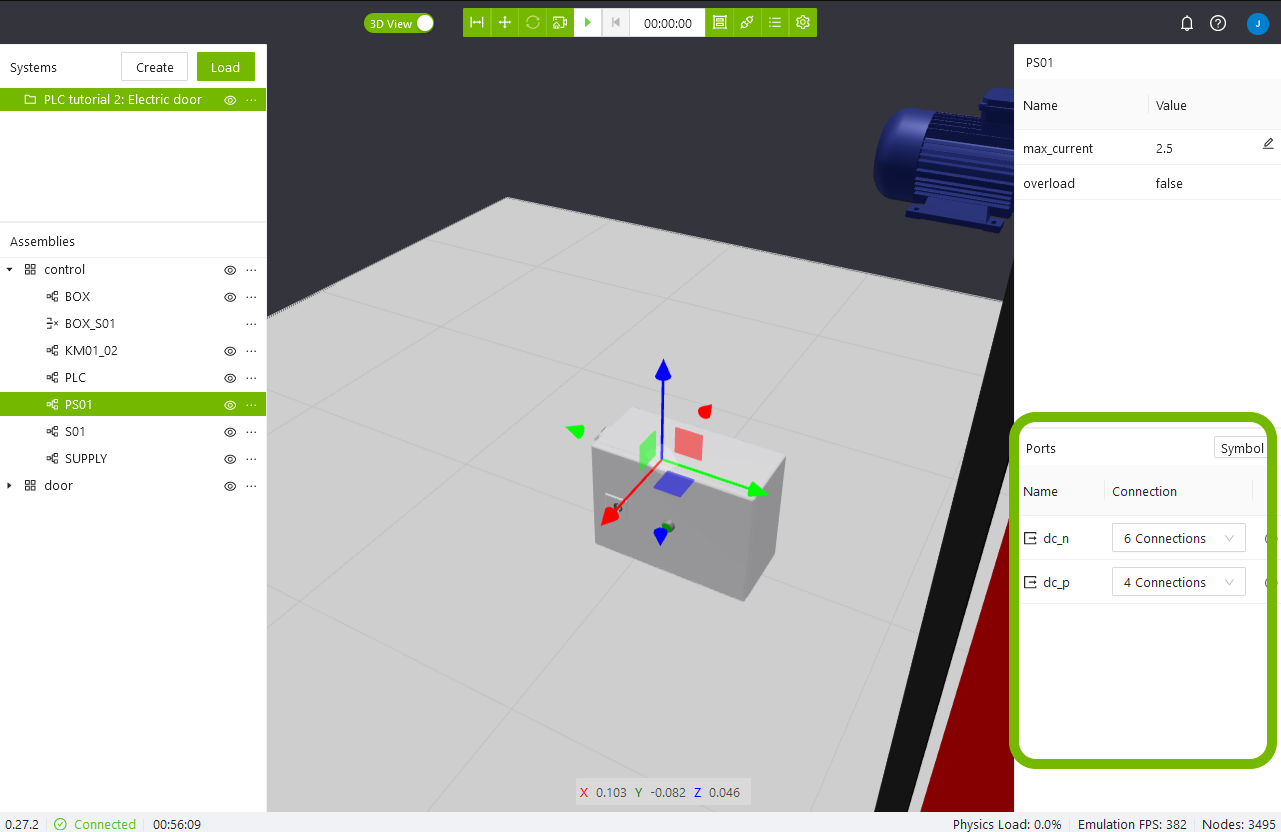Viewport: 1281px width, 832px height.
Task: Expand the door assembly tree node
Action: (x=10, y=486)
